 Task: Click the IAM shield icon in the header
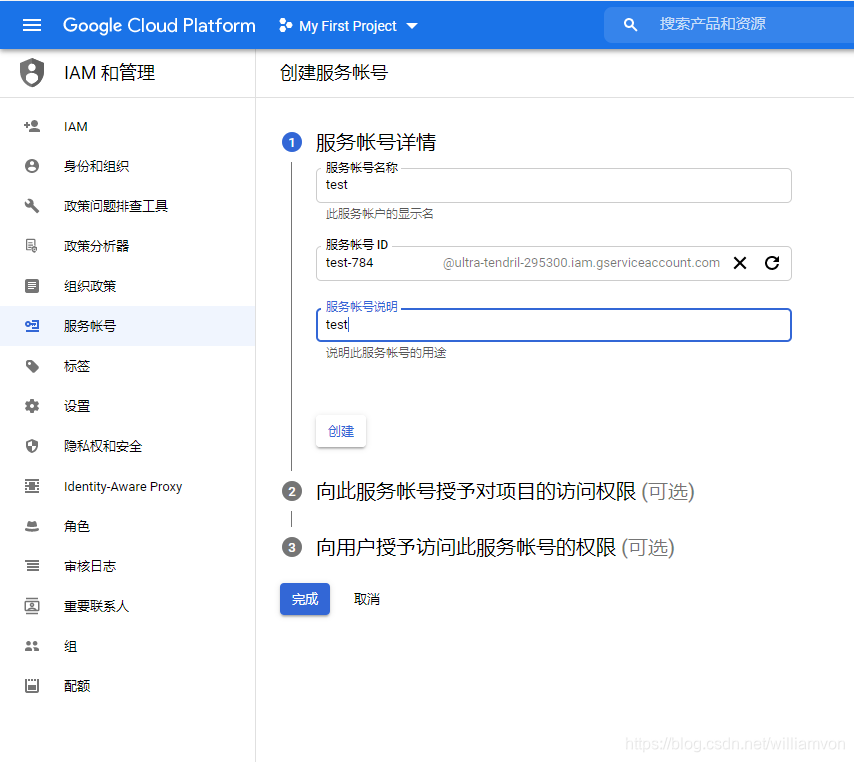[x=32, y=72]
